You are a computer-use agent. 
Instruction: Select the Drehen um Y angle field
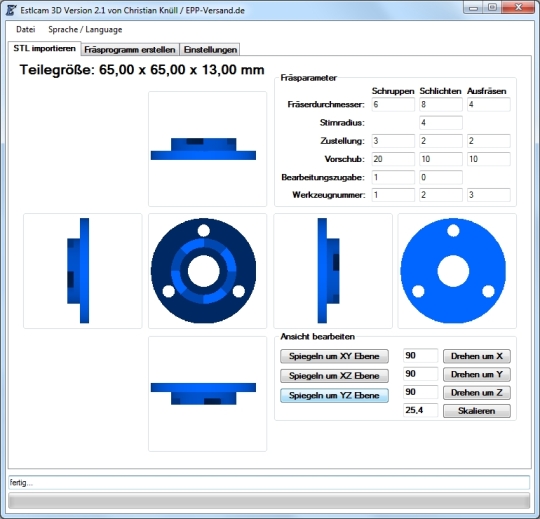(420, 374)
